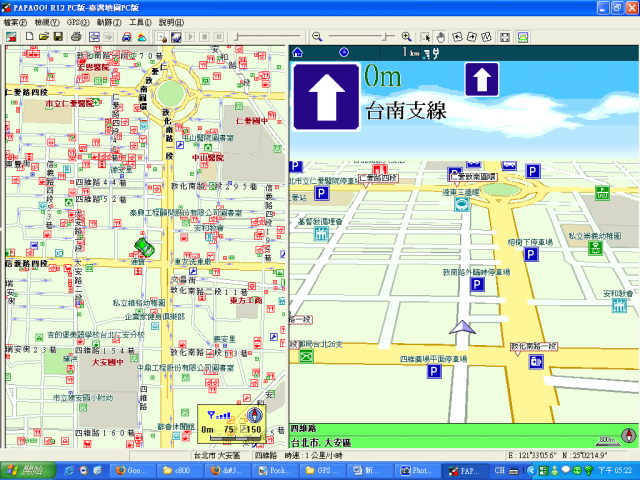Click the GPS signal strength indicator
The height and width of the screenshot is (480, 640).
(x=219, y=415)
